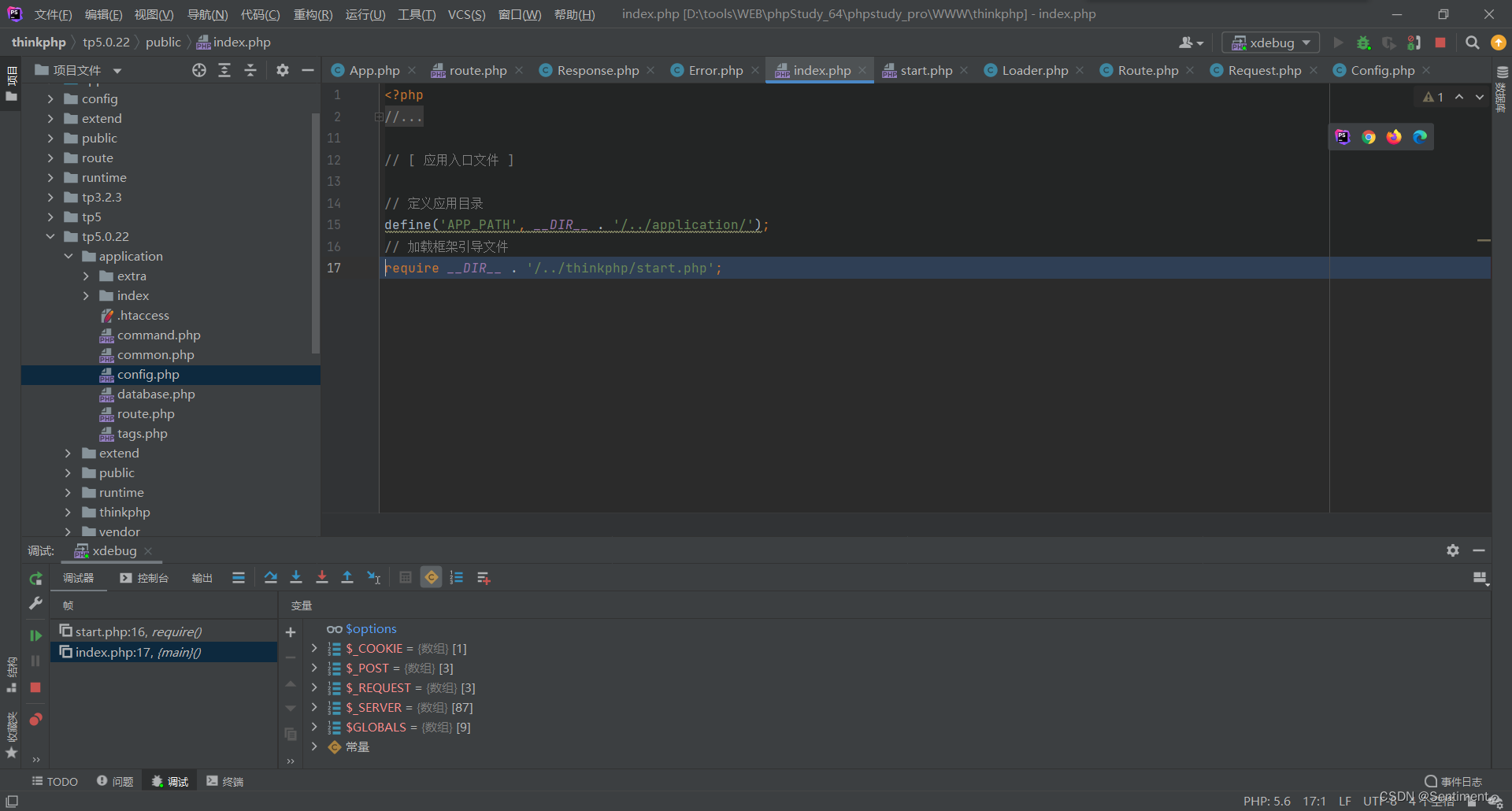The height and width of the screenshot is (811, 1512).
Task: Toggle Show Constants orange icon in variables
Action: (x=432, y=578)
